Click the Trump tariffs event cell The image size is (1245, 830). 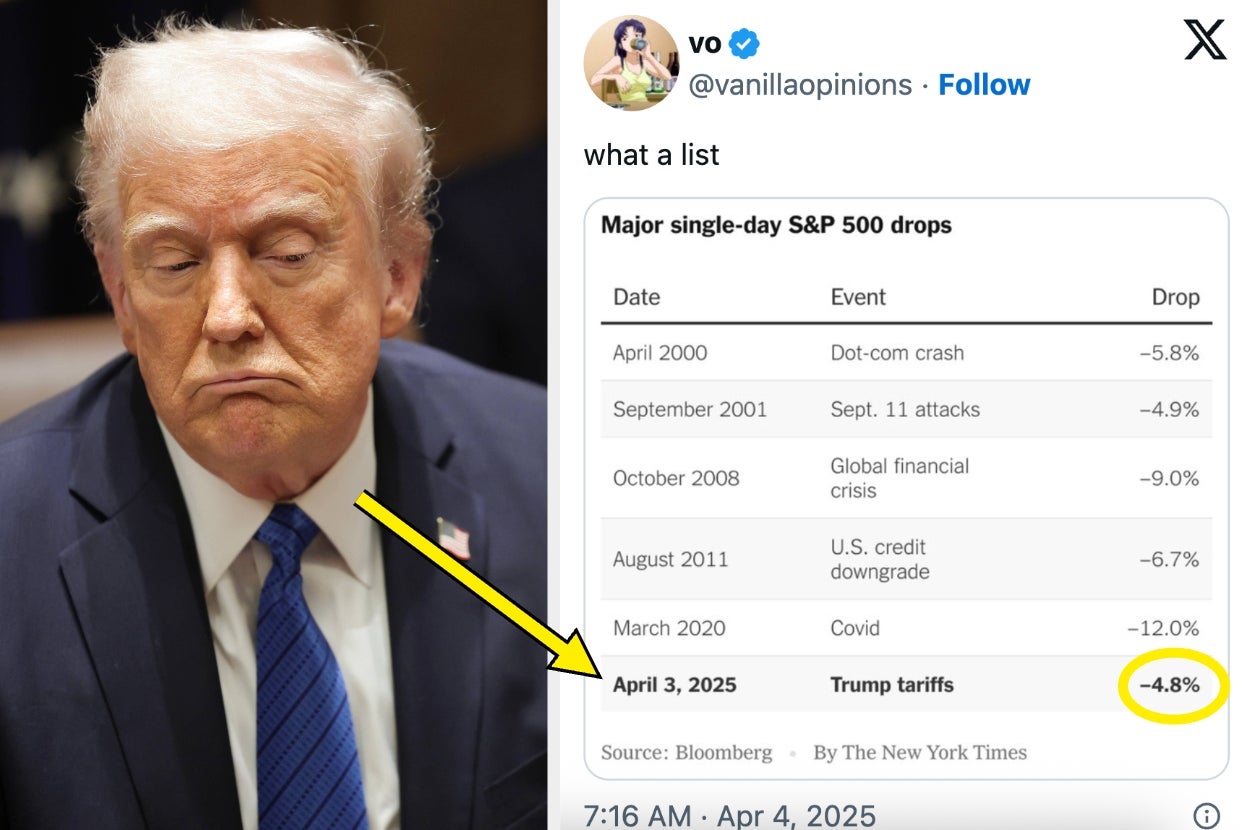(x=892, y=685)
